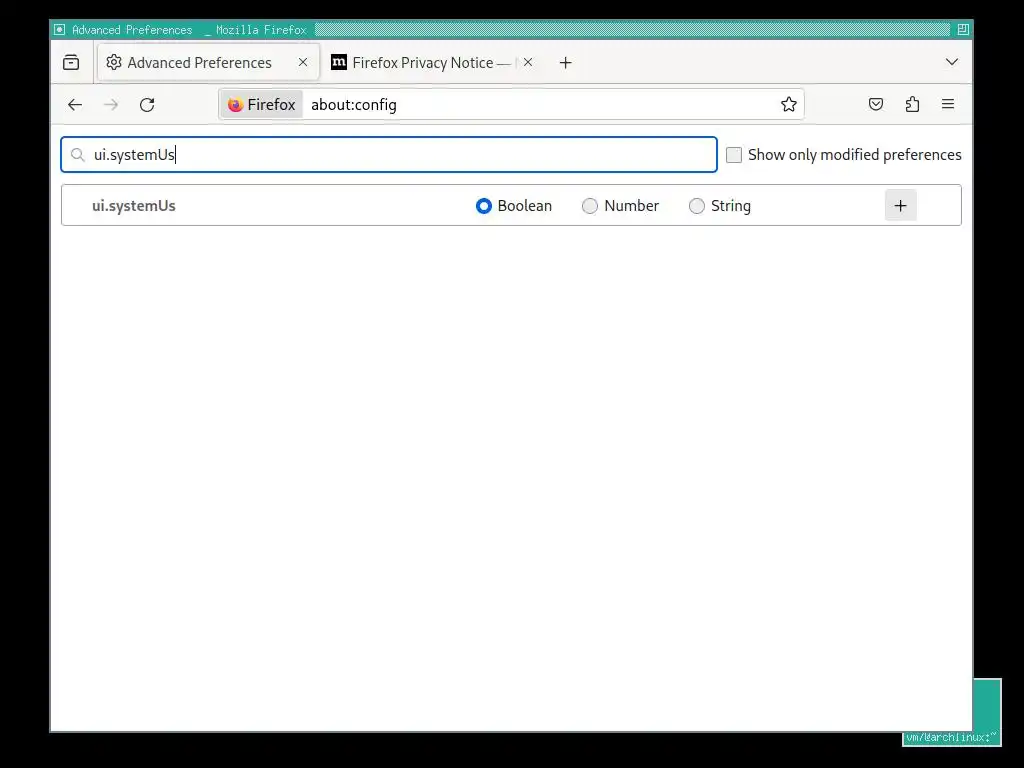Reload the about:config page
This screenshot has width=1024, height=768.
pos(147,104)
